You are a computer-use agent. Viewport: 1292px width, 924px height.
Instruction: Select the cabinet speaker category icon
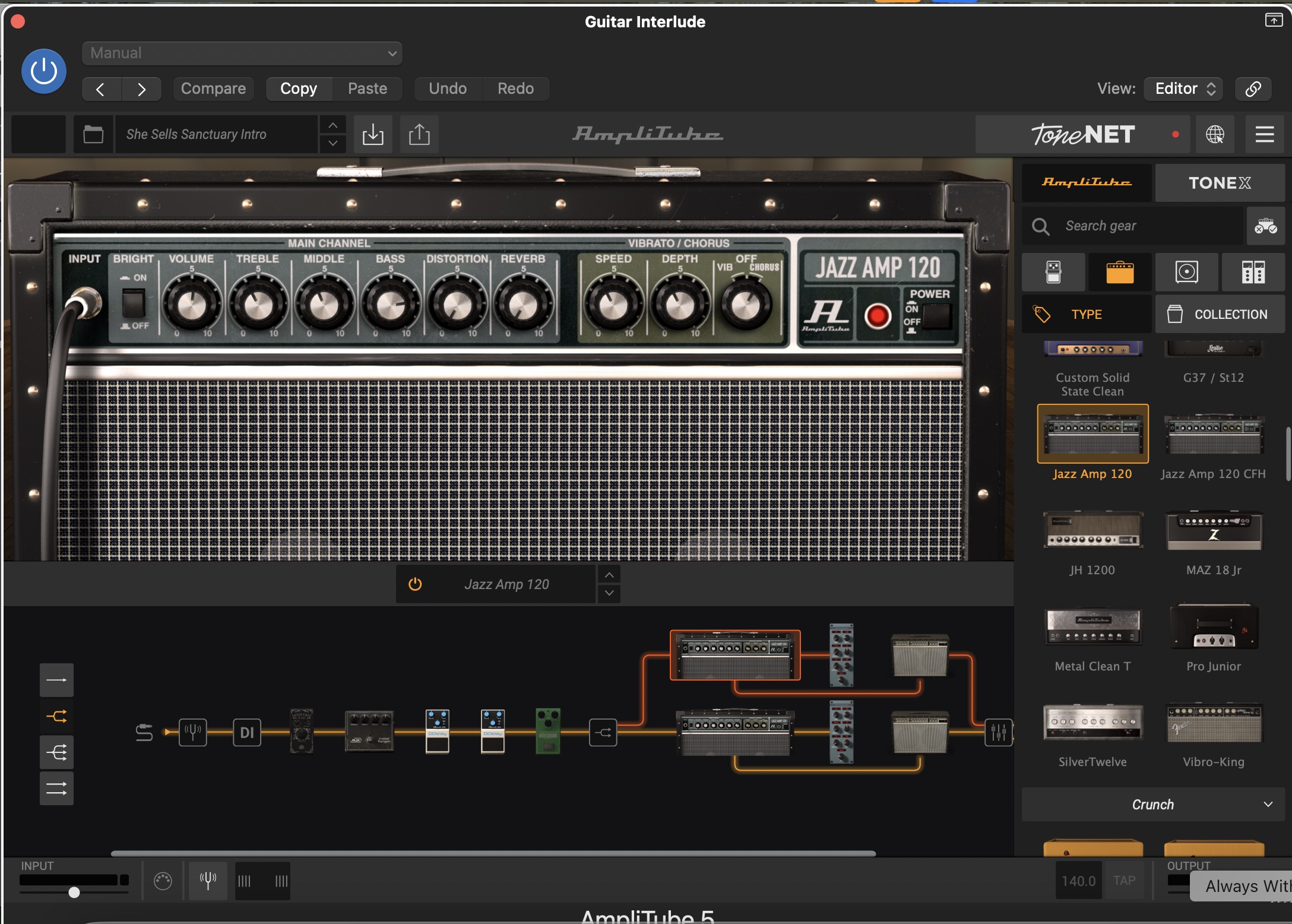tap(1186, 272)
